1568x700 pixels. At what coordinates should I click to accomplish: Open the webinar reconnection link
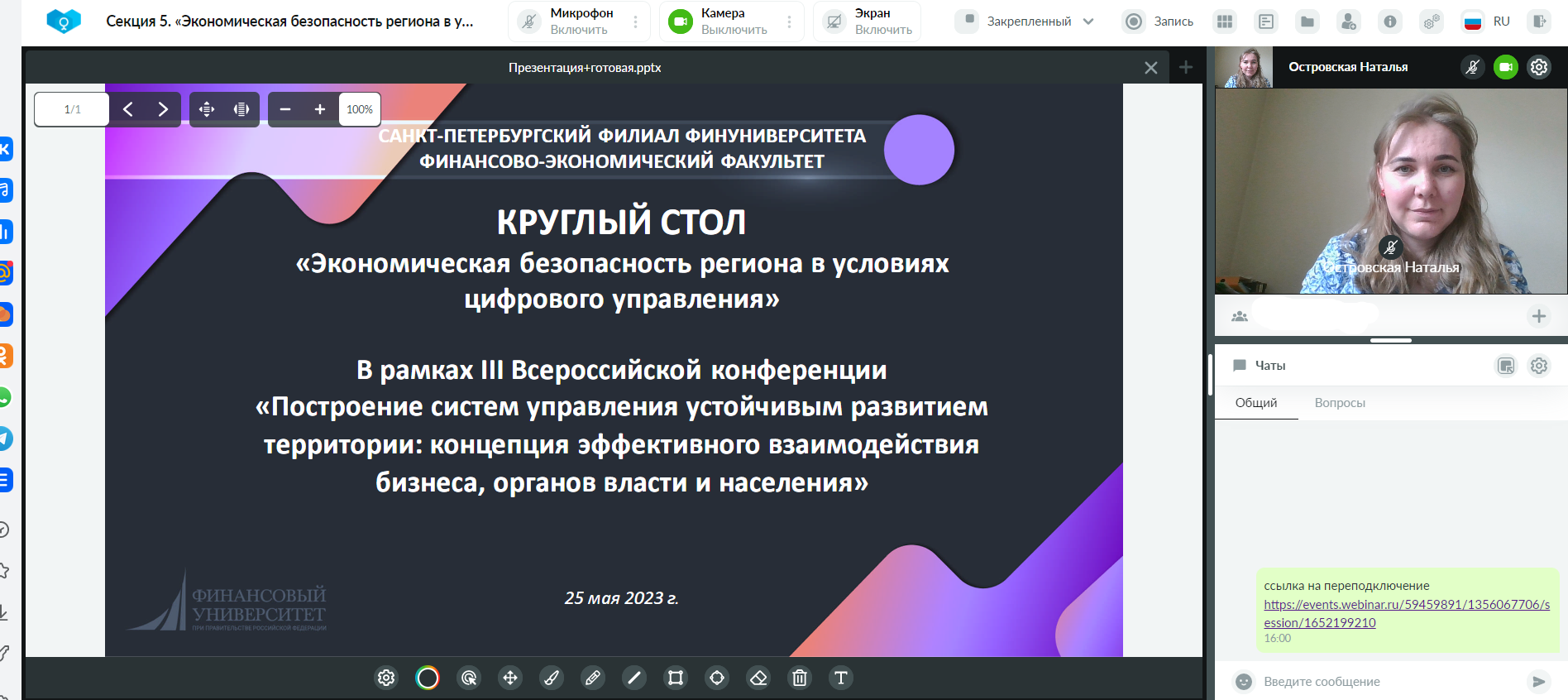click(x=1406, y=613)
